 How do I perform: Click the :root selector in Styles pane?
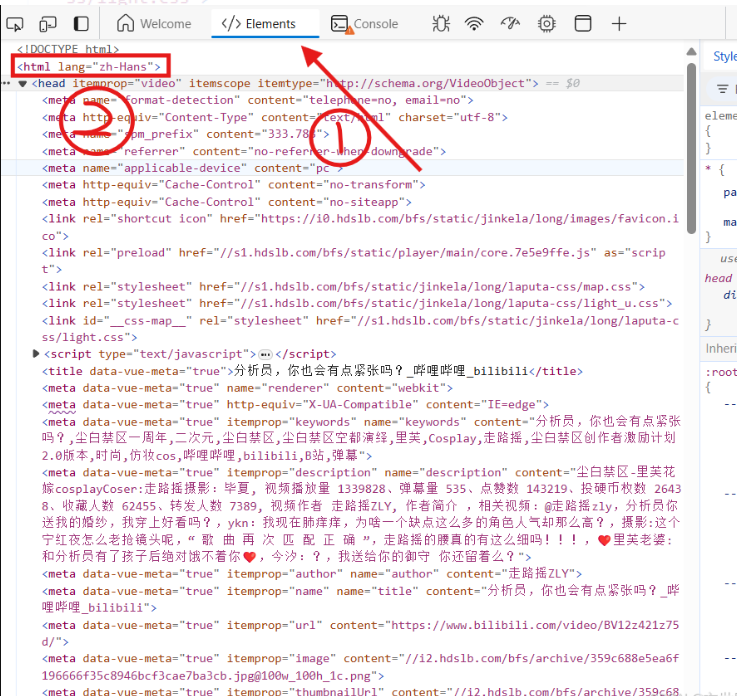point(721,372)
